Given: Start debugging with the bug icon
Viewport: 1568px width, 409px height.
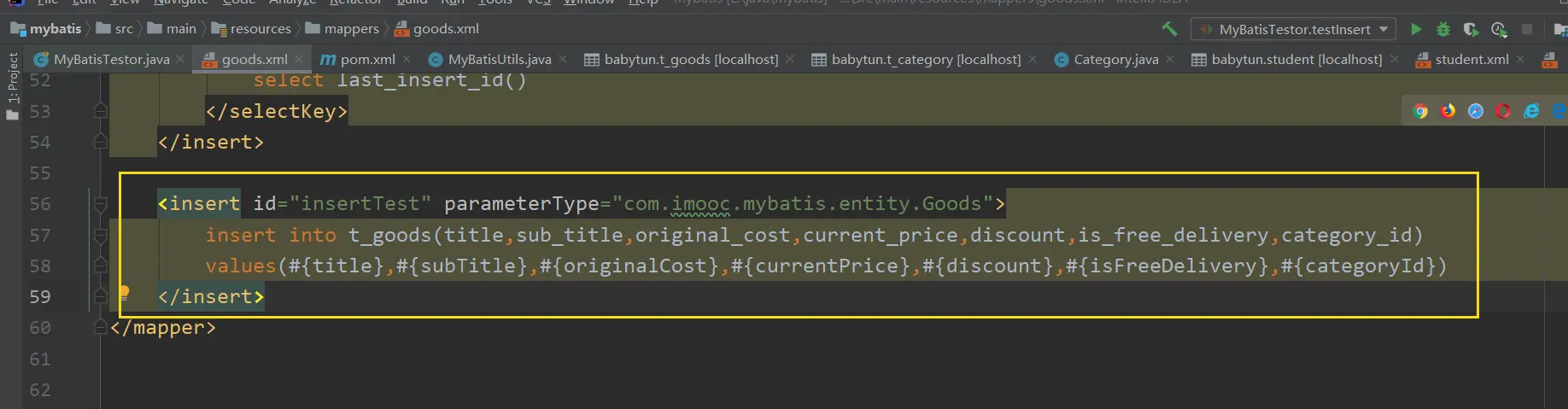Looking at the screenshot, I should tap(1443, 29).
